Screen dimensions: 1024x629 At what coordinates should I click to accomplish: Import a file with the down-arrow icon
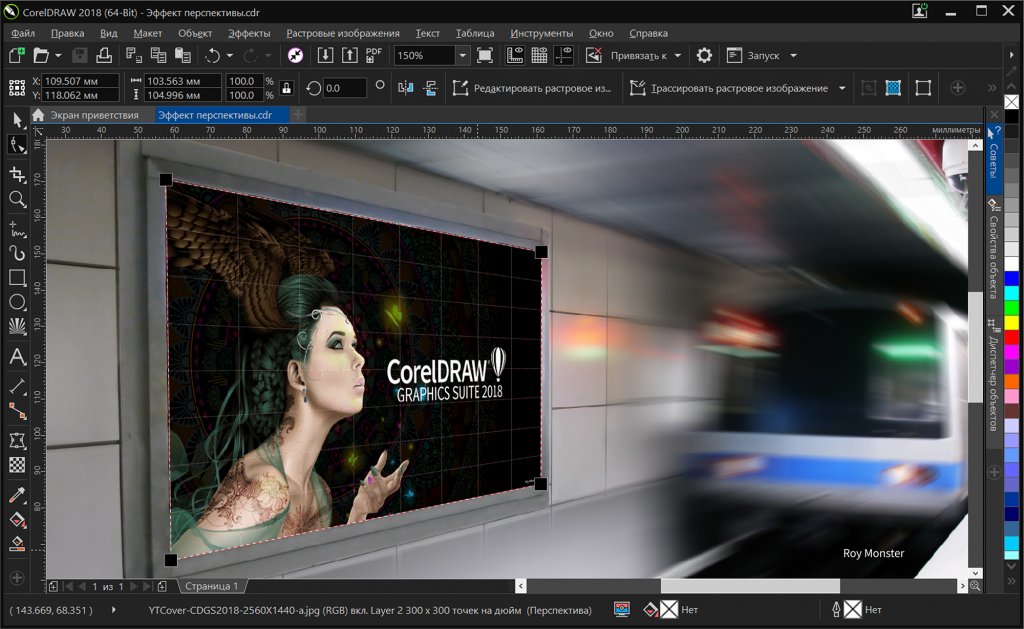click(x=325, y=56)
